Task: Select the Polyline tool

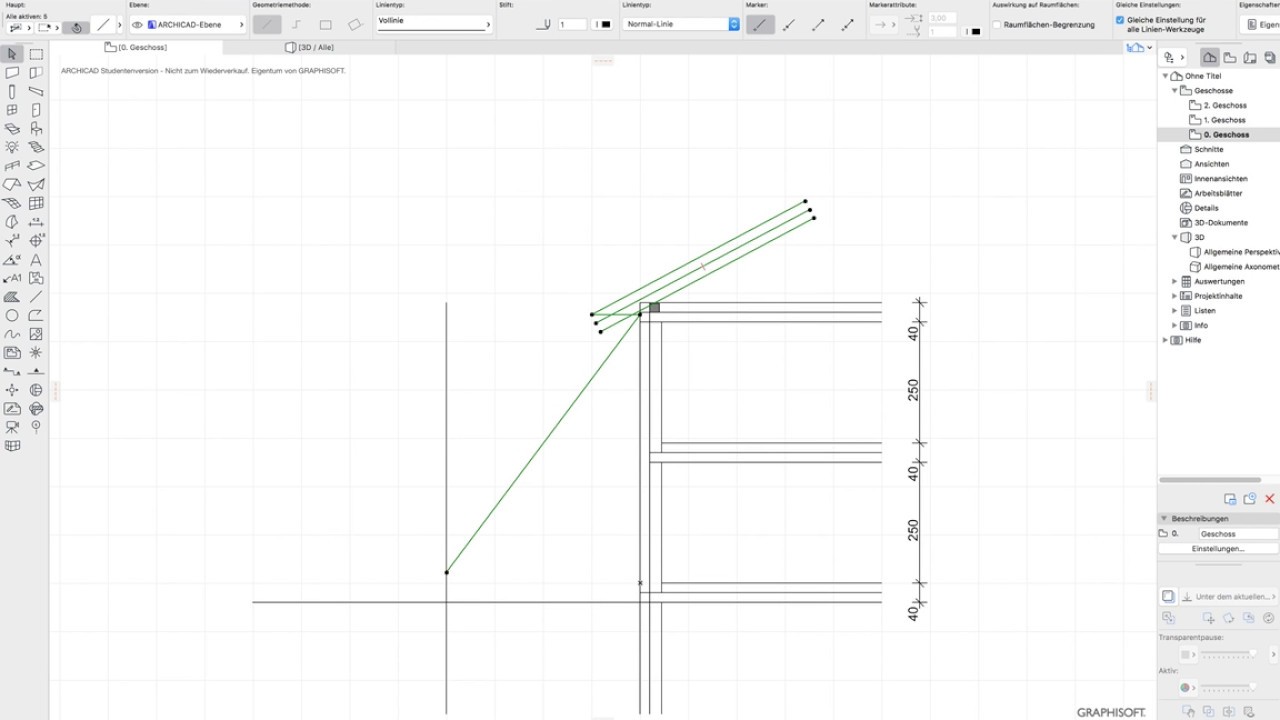Action: [x=36, y=315]
